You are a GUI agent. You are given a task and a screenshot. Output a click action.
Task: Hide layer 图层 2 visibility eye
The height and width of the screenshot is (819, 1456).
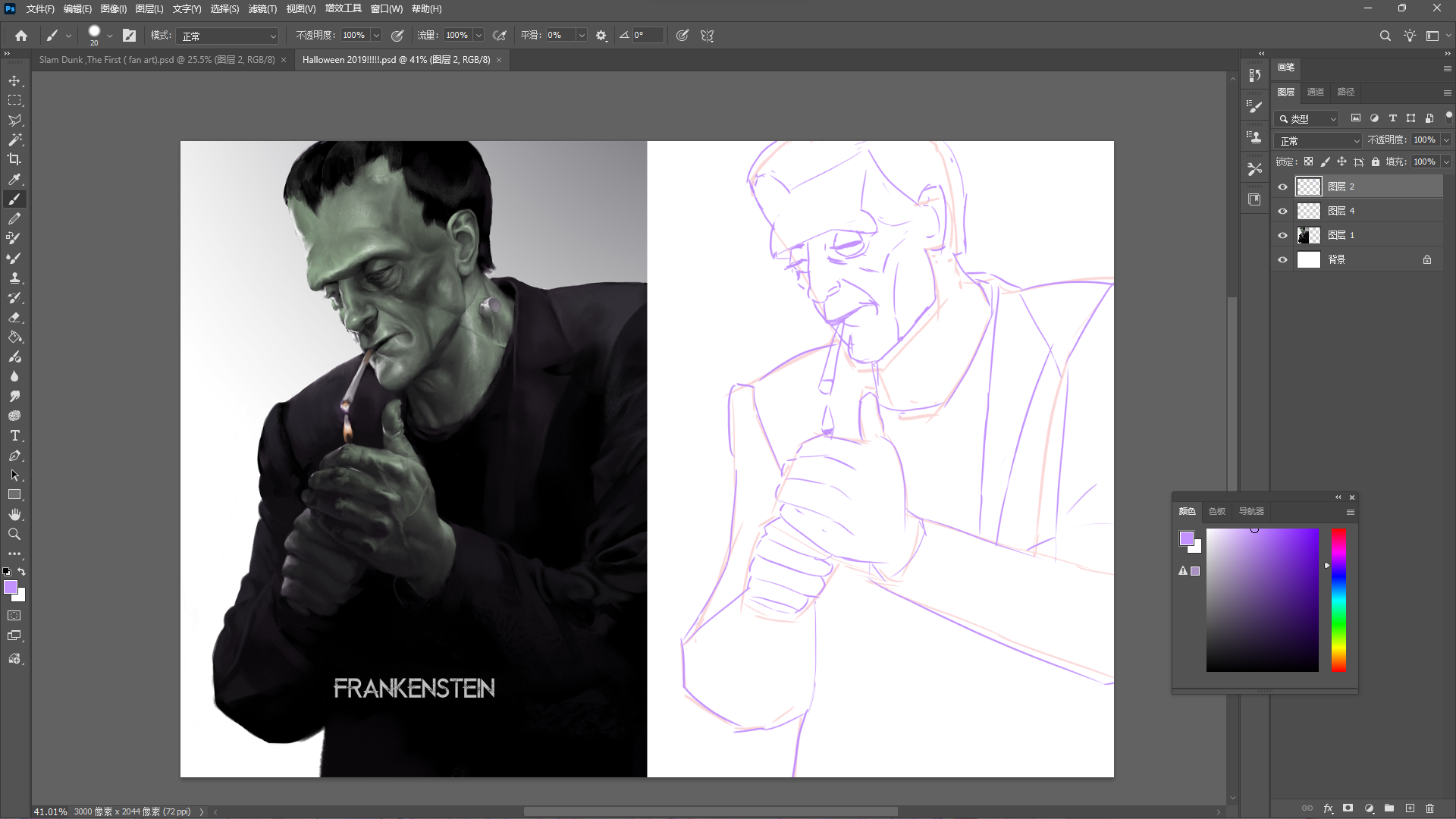pos(1283,187)
